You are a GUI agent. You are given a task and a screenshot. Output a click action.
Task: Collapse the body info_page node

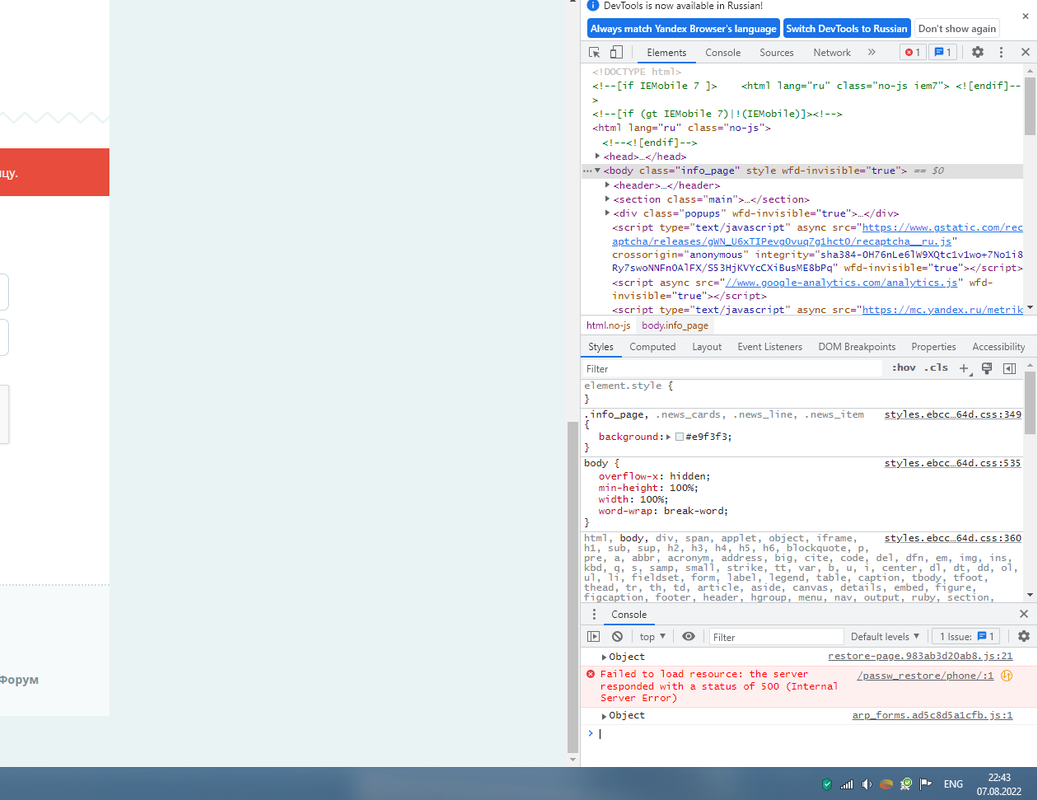pos(597,171)
